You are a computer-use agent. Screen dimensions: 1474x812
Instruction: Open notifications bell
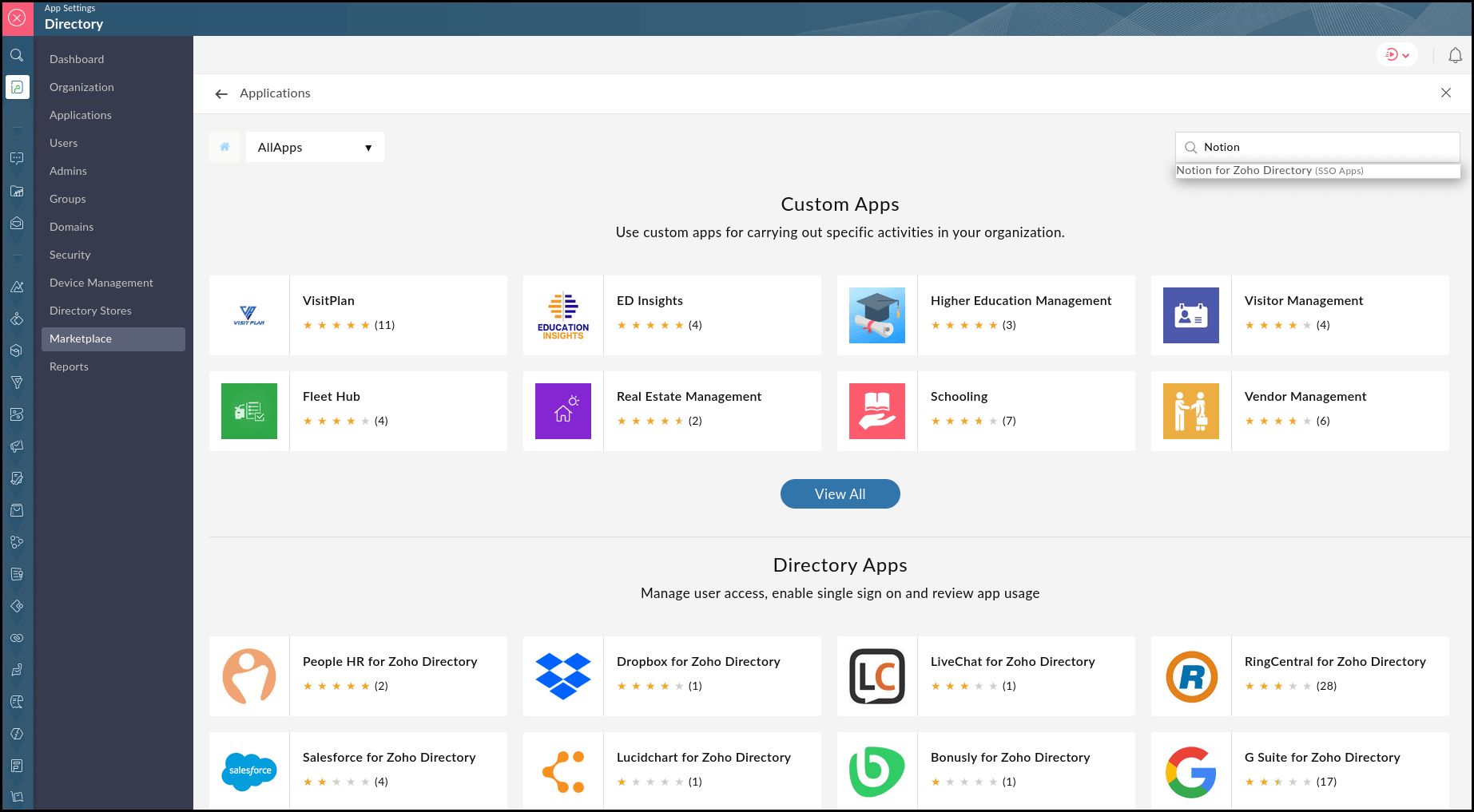(x=1456, y=55)
